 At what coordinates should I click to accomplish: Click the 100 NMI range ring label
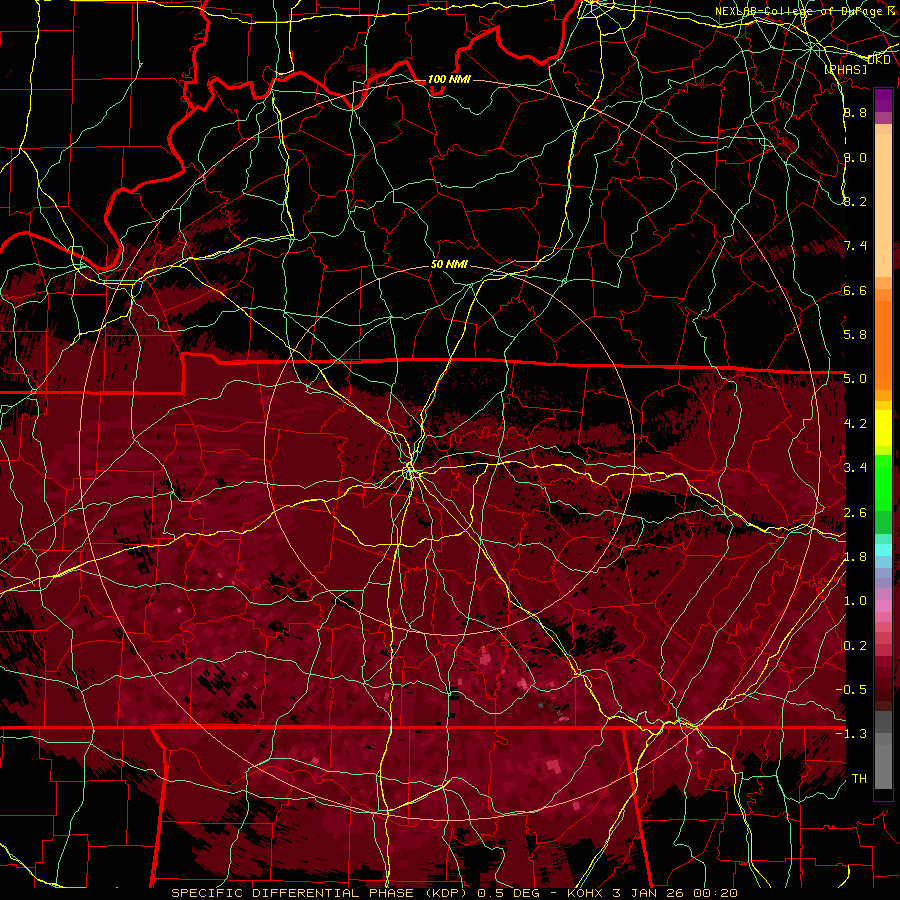[449, 79]
